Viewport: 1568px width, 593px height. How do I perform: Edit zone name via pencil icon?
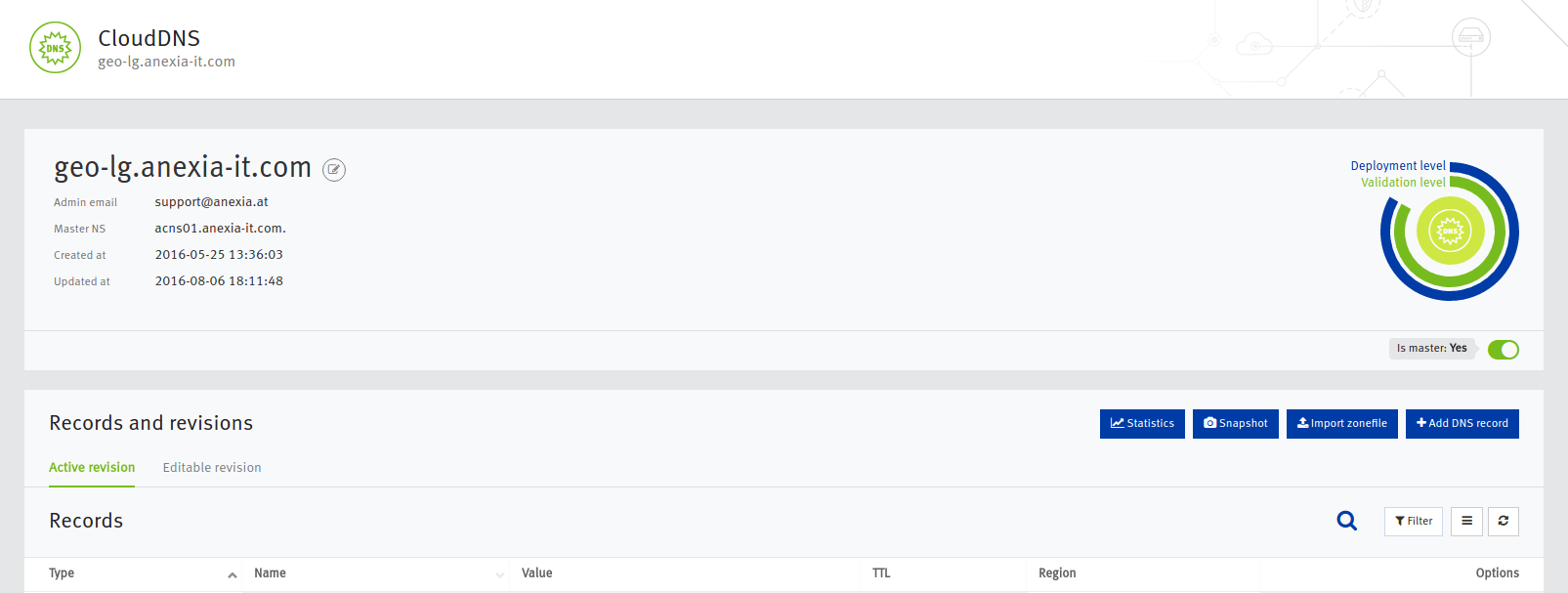334,170
